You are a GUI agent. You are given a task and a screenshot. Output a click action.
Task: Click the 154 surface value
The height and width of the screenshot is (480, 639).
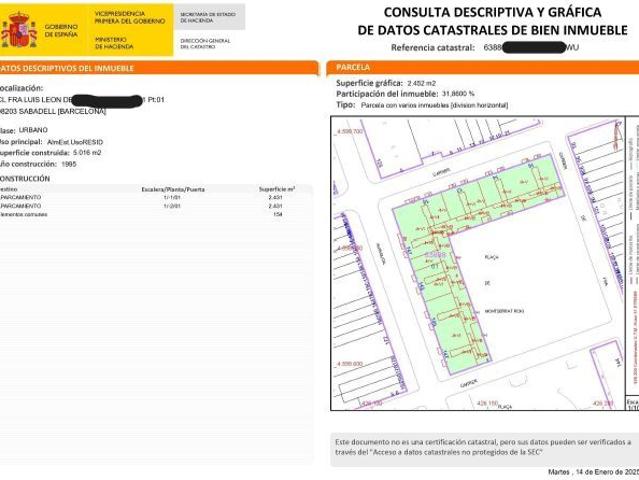coord(278,214)
